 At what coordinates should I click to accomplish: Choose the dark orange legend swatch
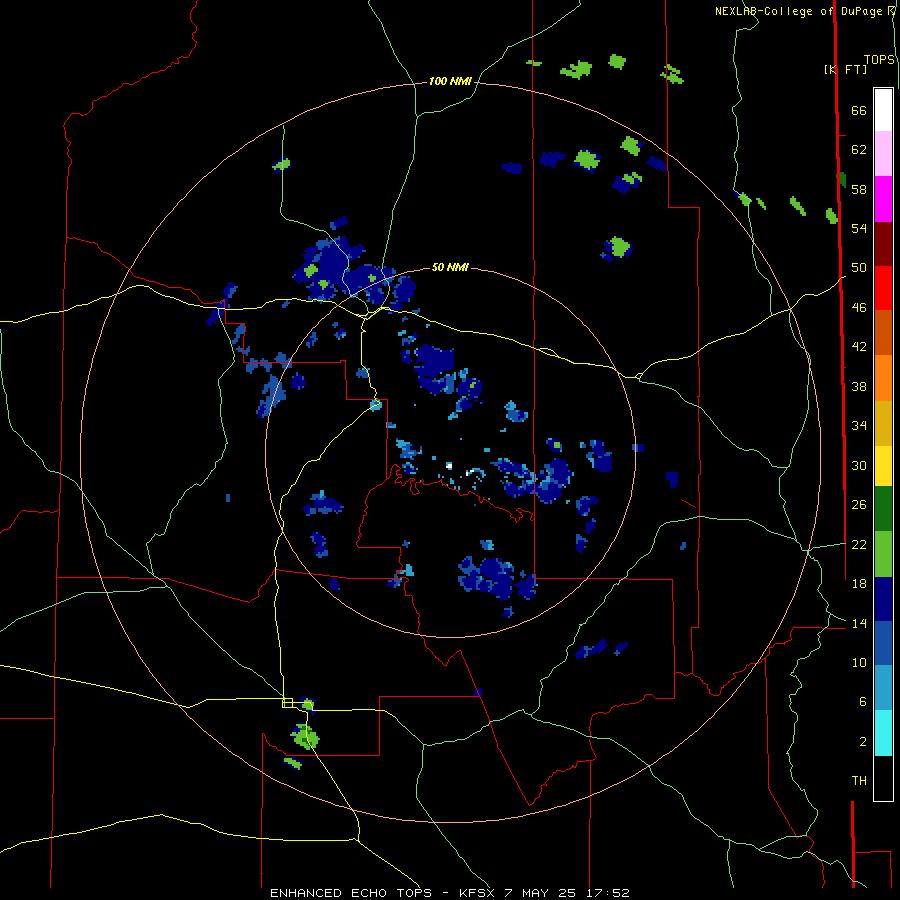(x=883, y=332)
